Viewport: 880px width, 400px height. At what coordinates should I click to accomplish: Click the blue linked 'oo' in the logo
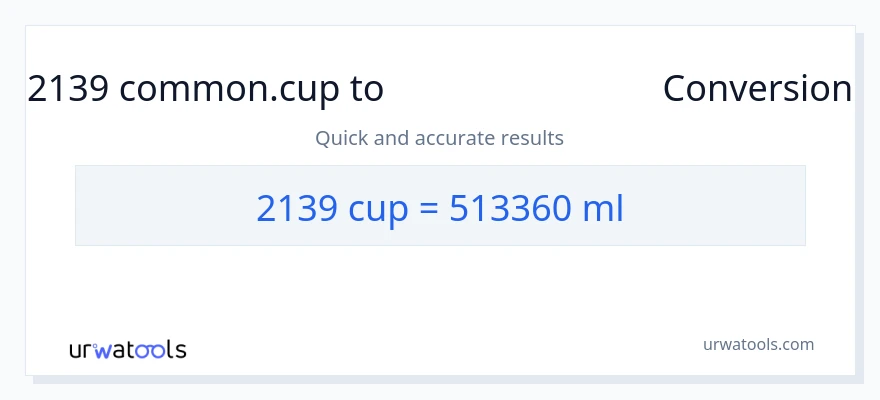150,350
